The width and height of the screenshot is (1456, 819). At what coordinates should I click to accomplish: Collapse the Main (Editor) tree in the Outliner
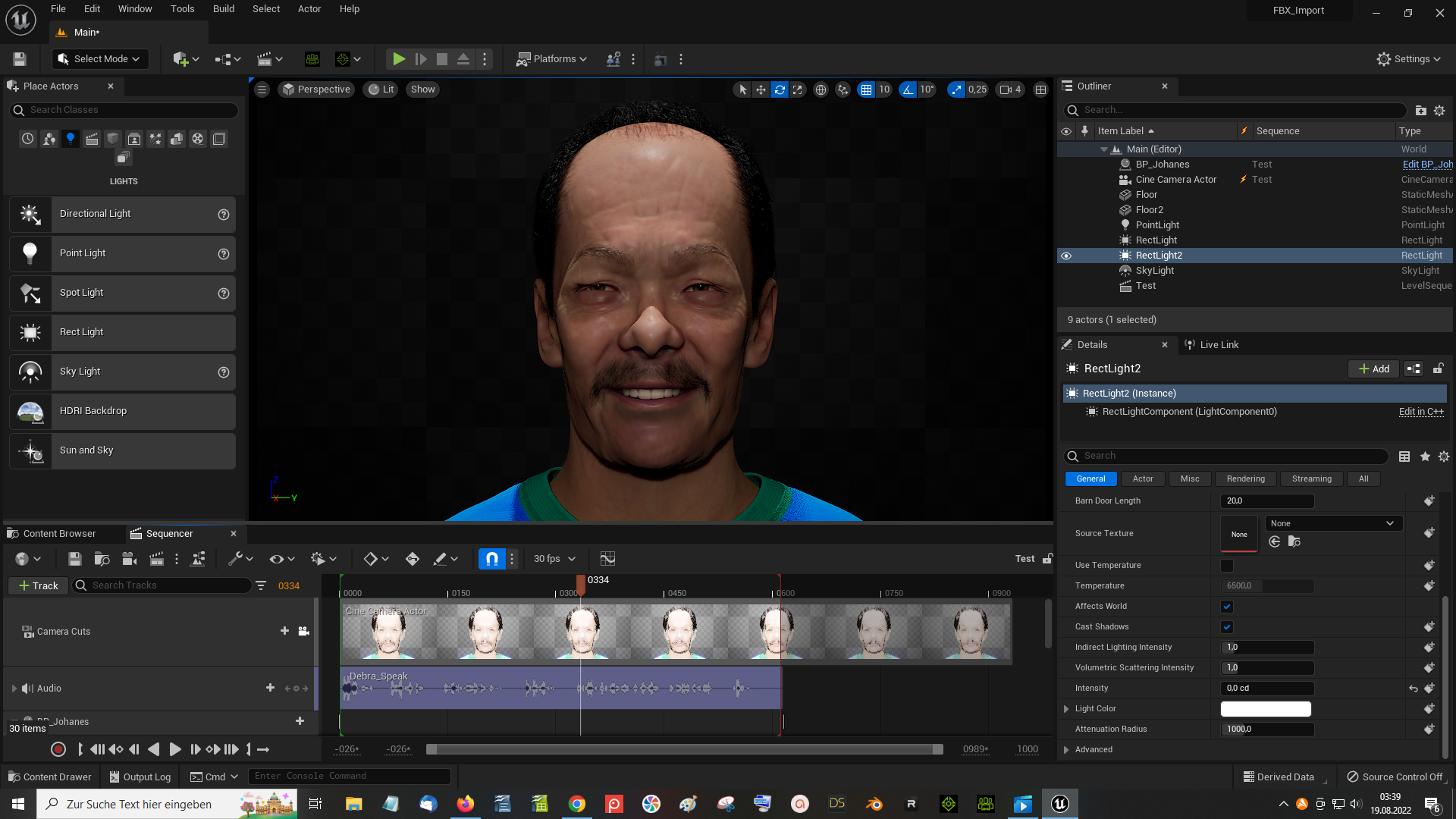[1104, 149]
